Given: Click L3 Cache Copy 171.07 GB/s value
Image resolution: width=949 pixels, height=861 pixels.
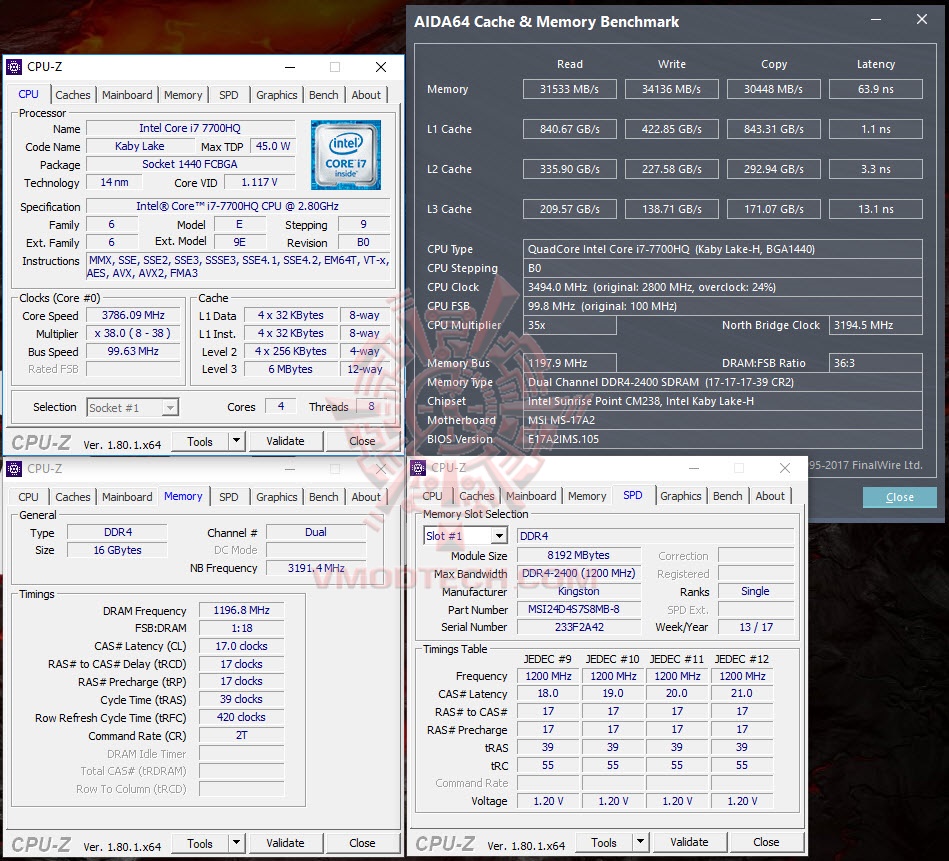Looking at the screenshot, I should (773, 209).
